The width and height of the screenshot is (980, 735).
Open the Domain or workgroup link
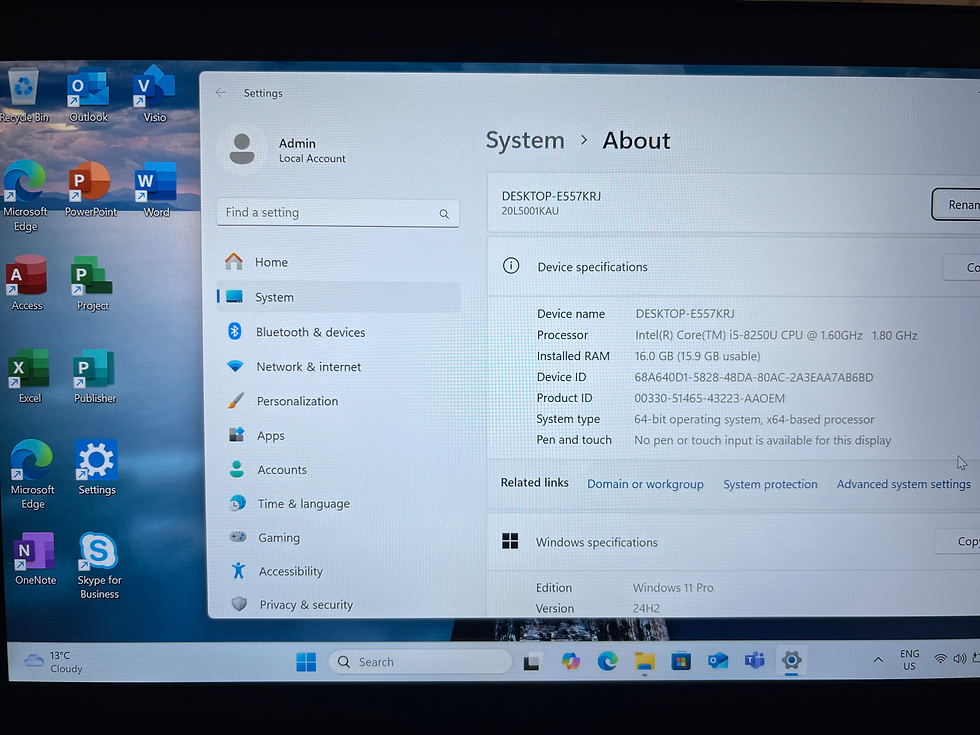click(x=645, y=484)
